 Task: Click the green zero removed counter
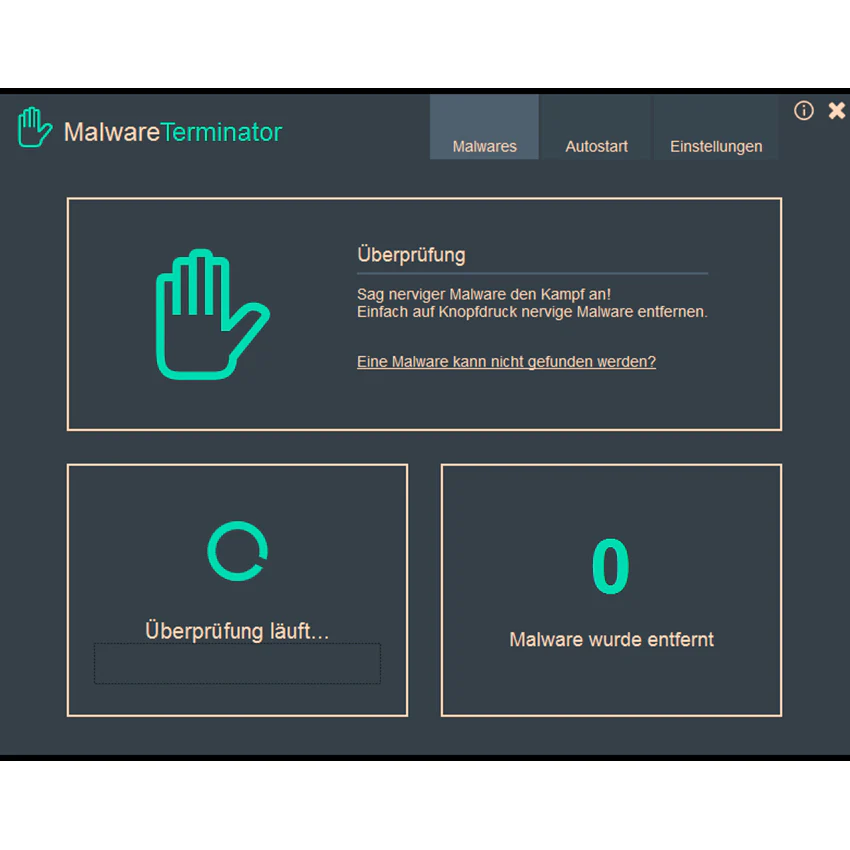coord(611,566)
